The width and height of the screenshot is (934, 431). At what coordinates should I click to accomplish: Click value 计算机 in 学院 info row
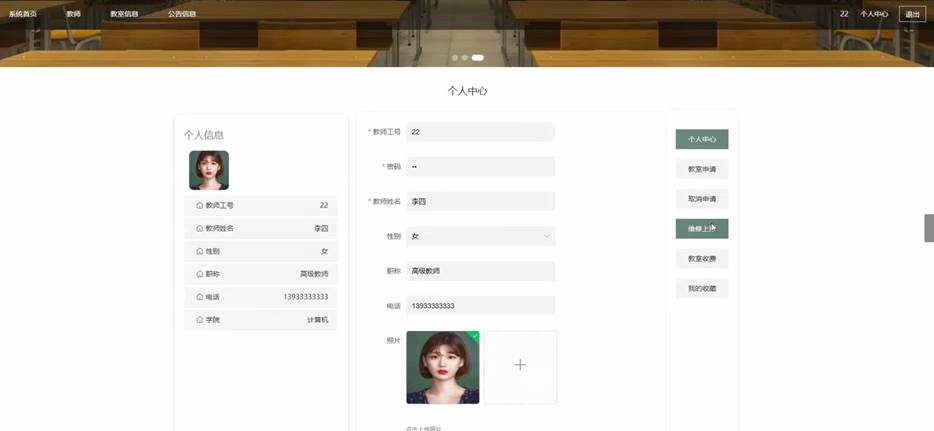tap(317, 320)
